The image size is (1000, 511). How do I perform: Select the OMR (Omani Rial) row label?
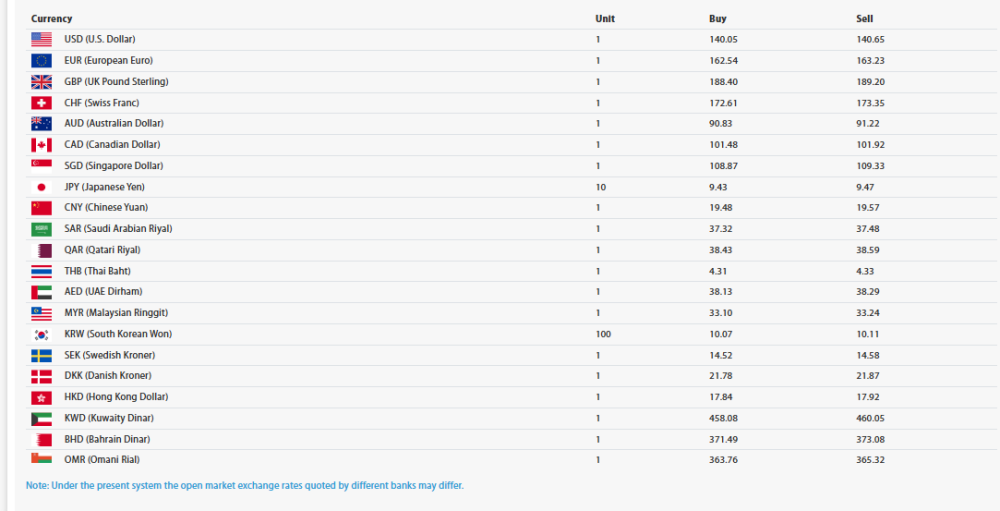pyautogui.click(x=102, y=460)
